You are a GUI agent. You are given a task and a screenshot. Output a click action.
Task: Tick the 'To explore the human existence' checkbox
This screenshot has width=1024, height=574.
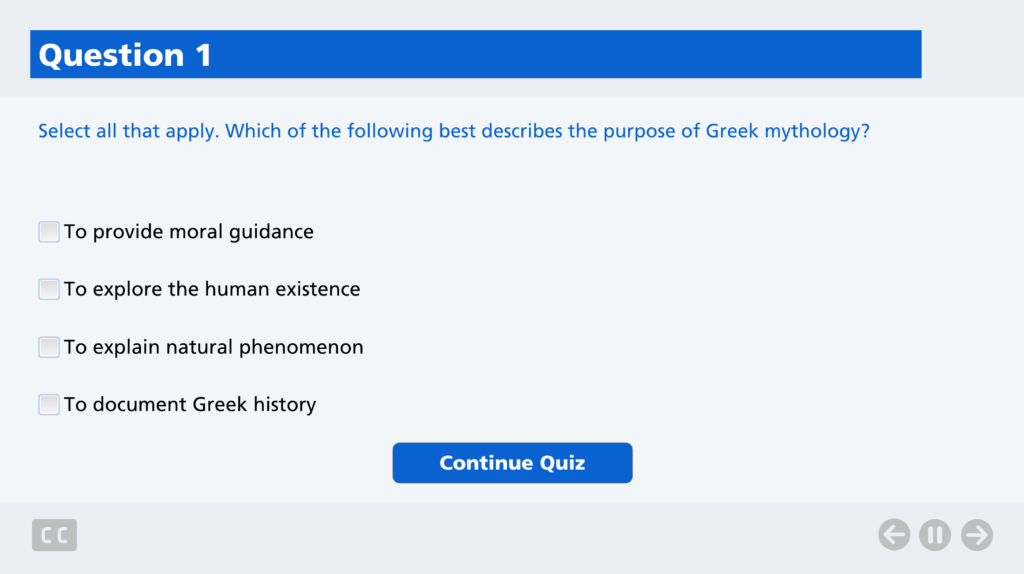click(49, 289)
